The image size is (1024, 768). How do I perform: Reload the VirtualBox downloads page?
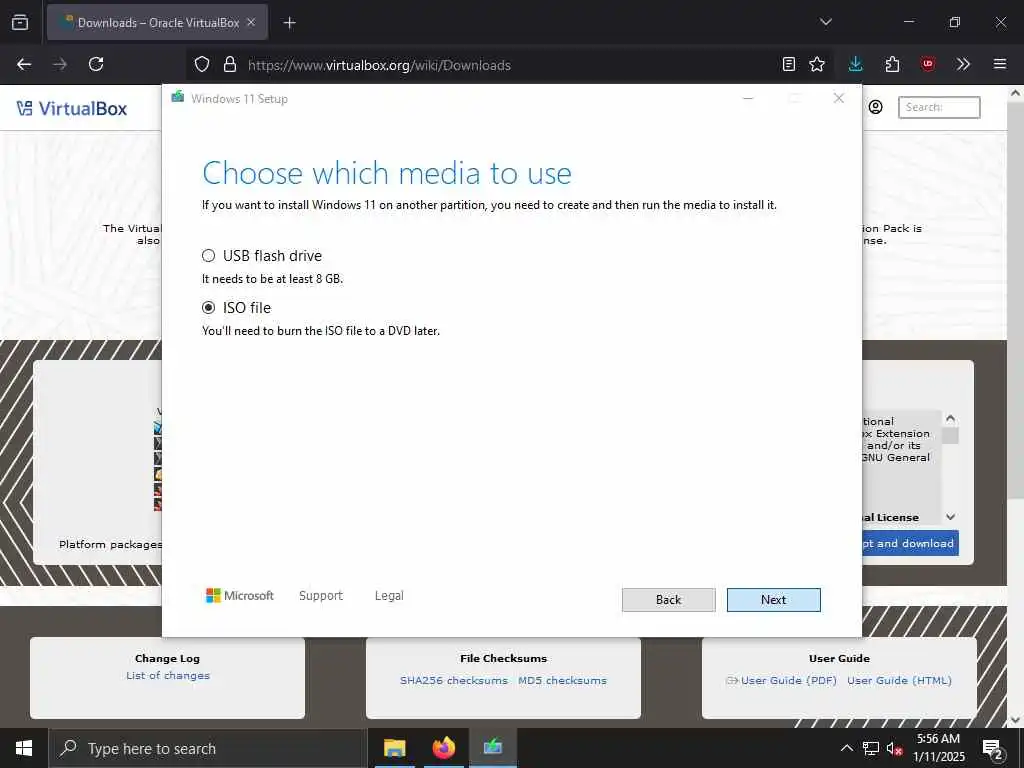[x=96, y=64]
